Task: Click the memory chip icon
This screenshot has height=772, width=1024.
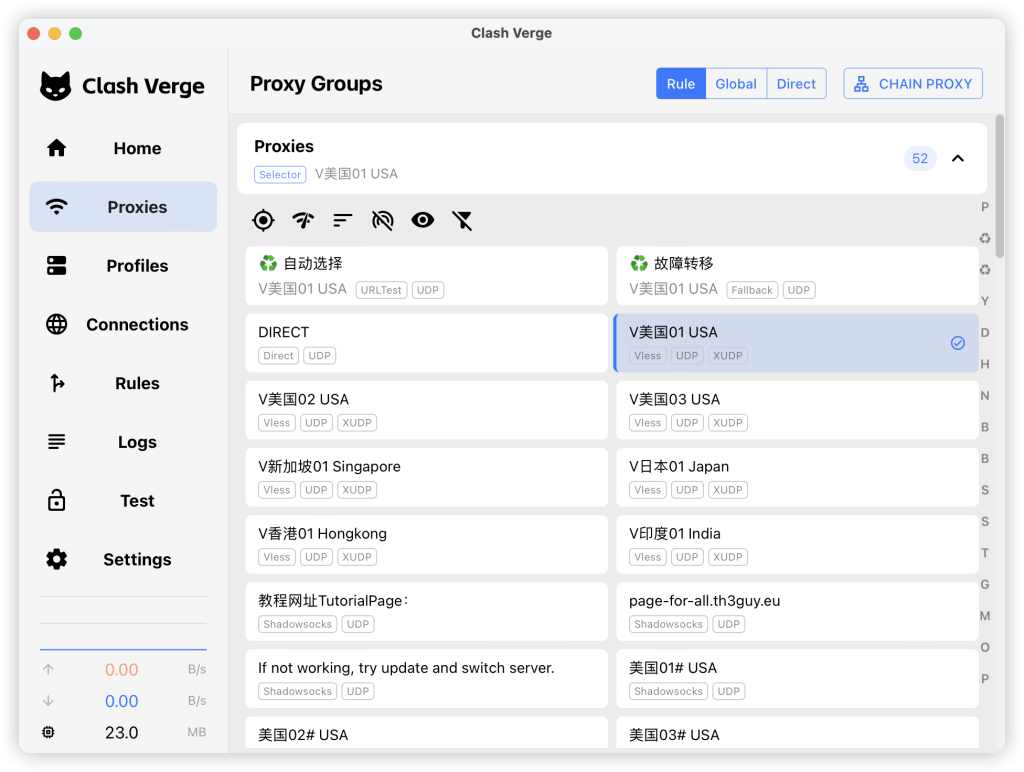Action: [x=48, y=732]
